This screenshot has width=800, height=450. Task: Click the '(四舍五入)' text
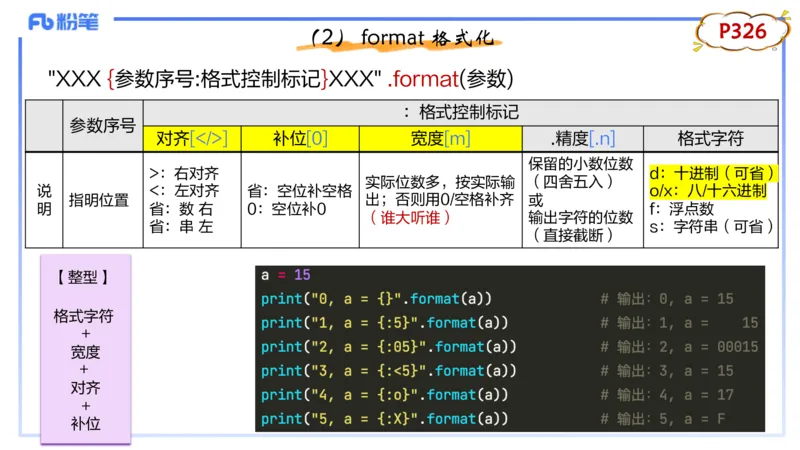click(572, 182)
